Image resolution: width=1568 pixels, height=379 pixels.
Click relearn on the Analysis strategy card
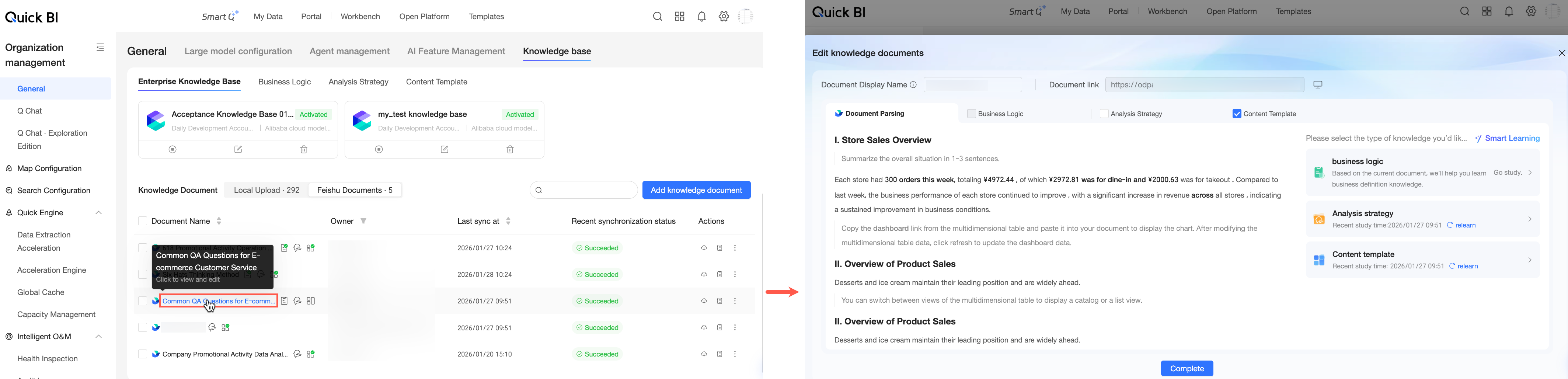[1461, 226]
